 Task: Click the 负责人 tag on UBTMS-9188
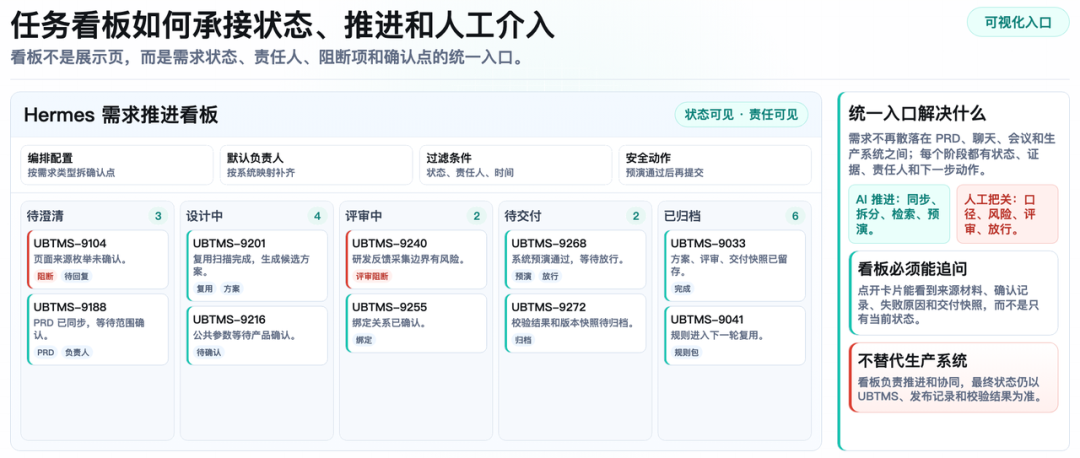[77, 352]
